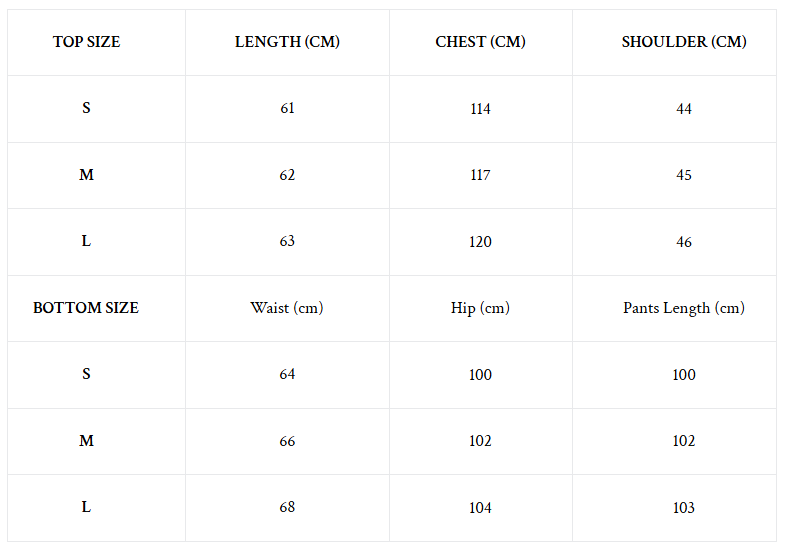Click the Hip (cm) header cell

click(x=480, y=308)
